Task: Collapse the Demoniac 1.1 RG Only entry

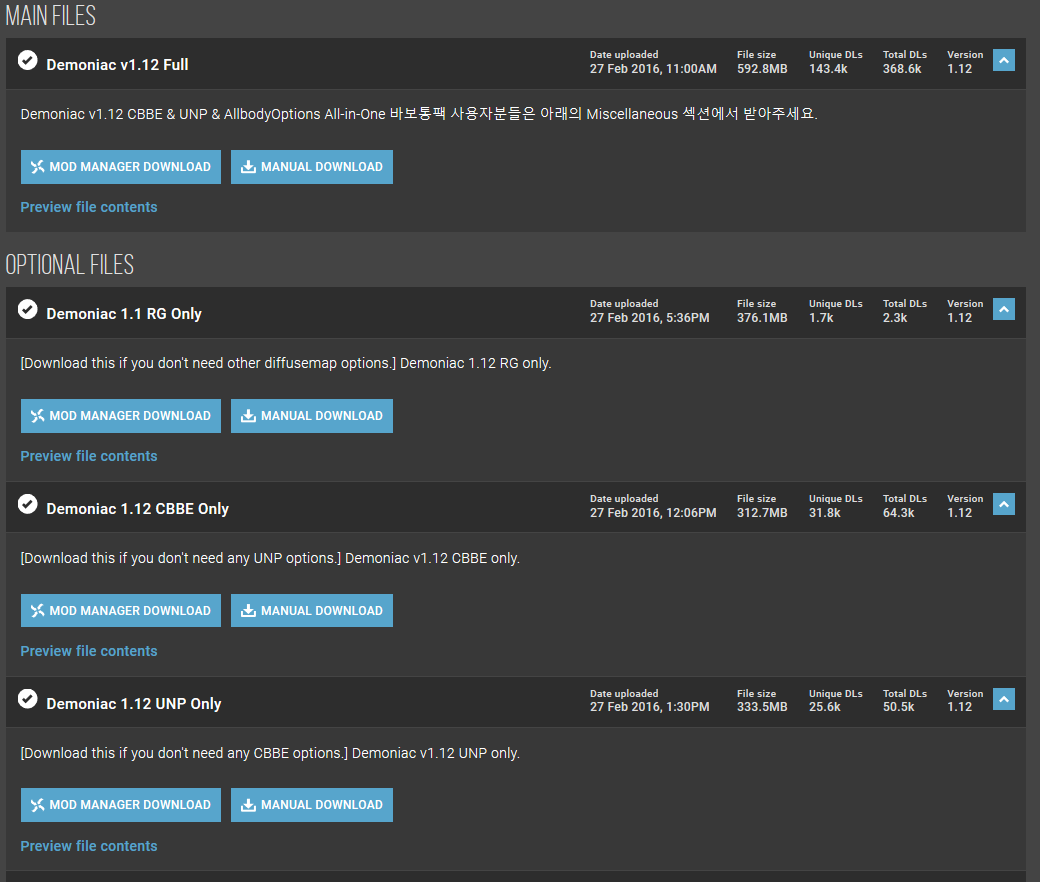Action: pos(1004,310)
